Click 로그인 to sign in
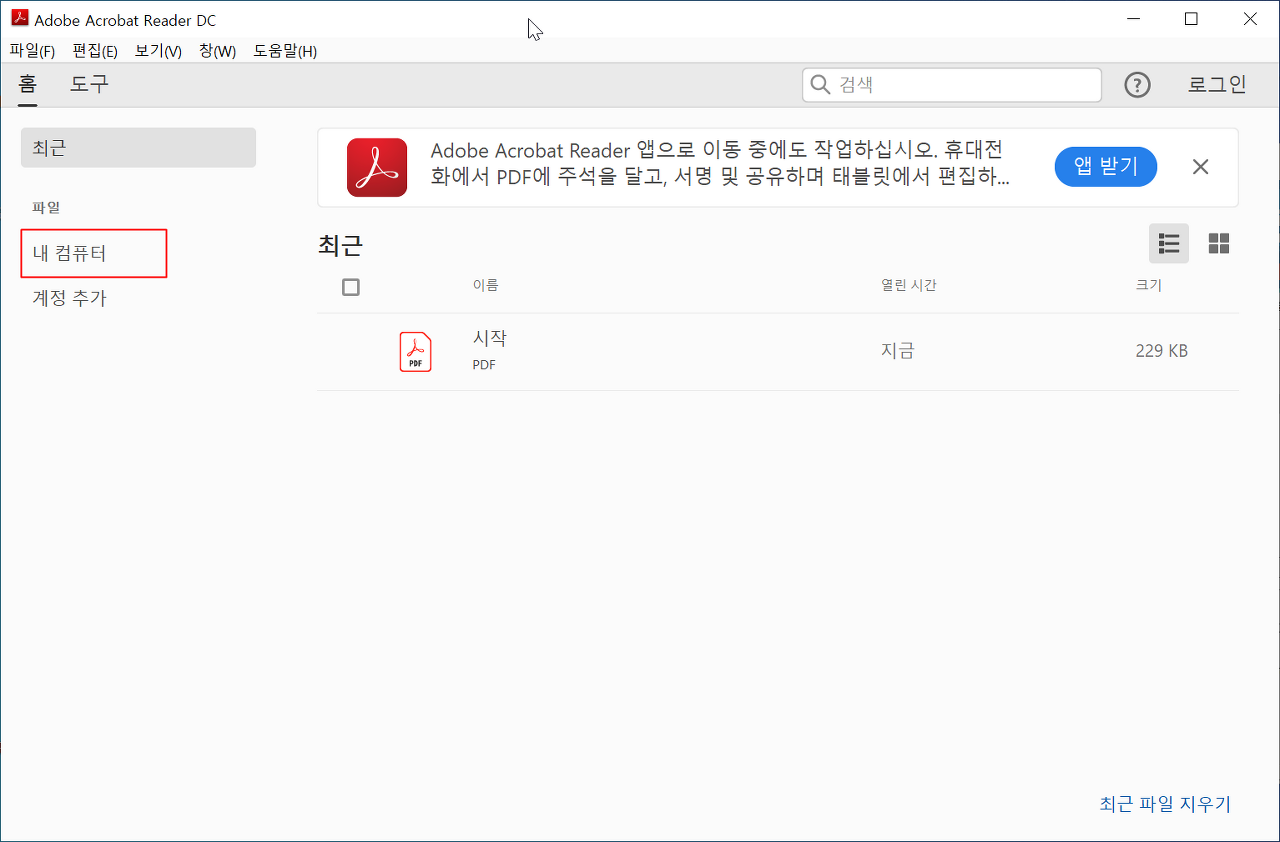1280x842 pixels. click(1217, 85)
